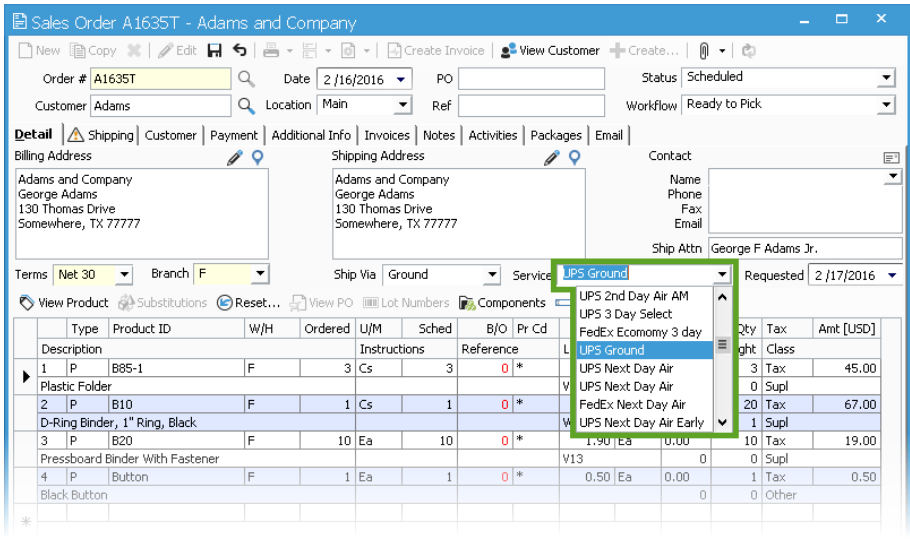The width and height of the screenshot is (910, 544).
Task: Switch to the Packages tab
Action: 556,135
